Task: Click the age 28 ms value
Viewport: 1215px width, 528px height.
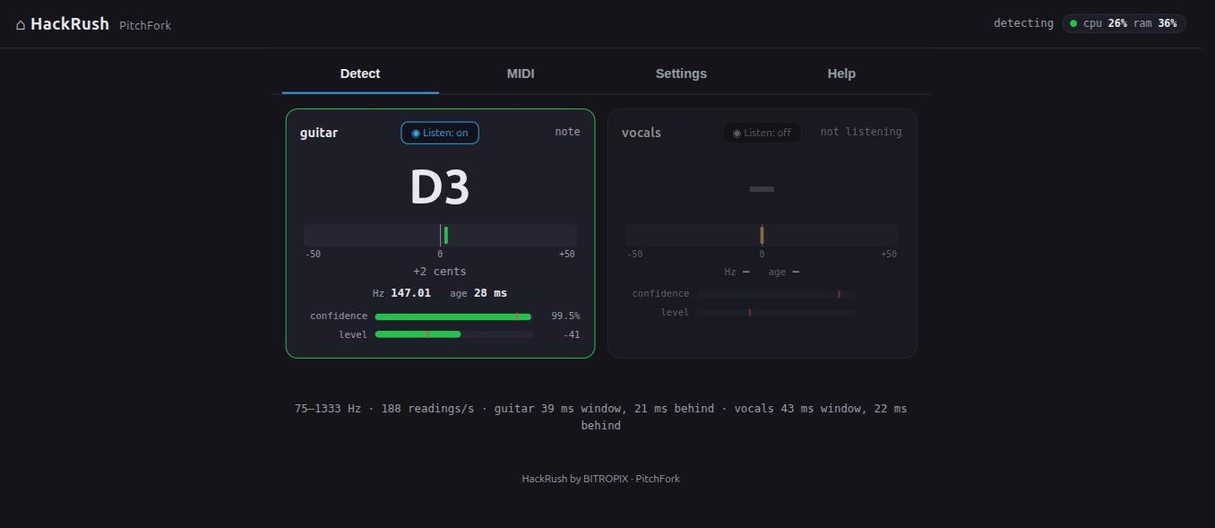Action: click(x=490, y=293)
